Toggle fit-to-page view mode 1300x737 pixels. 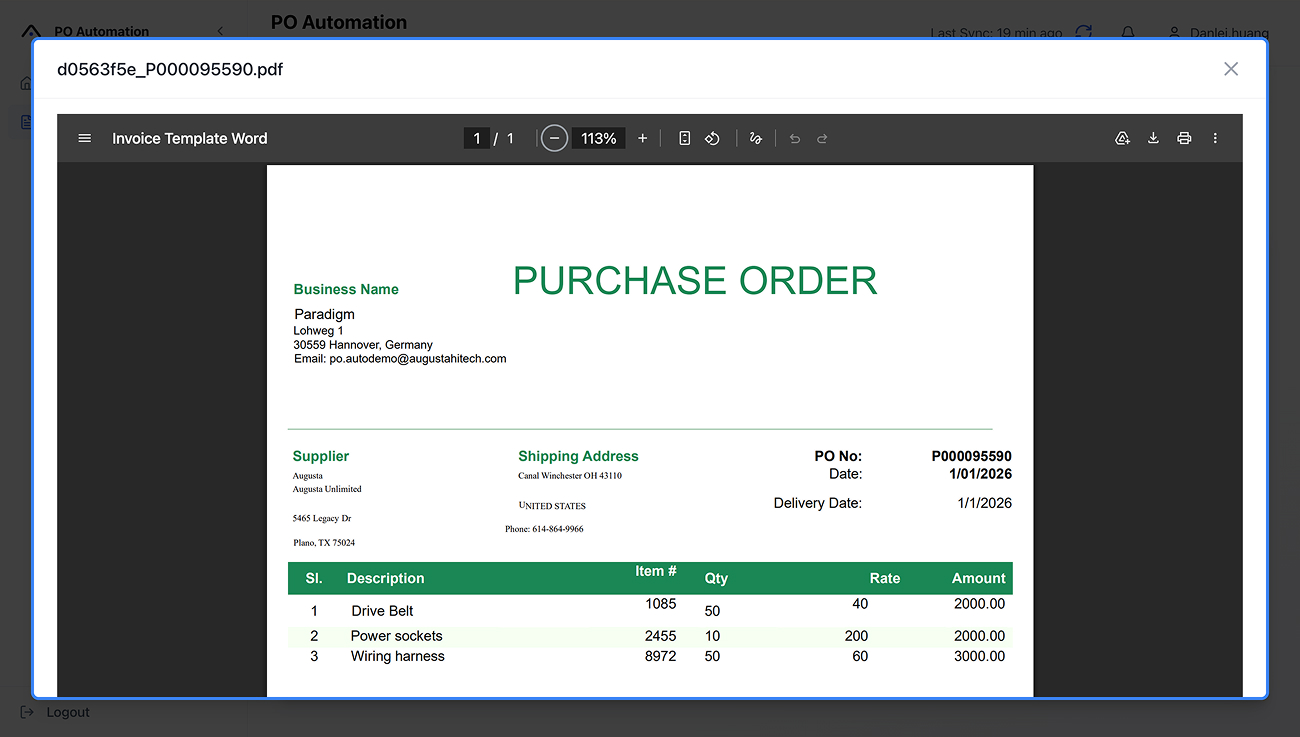tap(684, 138)
